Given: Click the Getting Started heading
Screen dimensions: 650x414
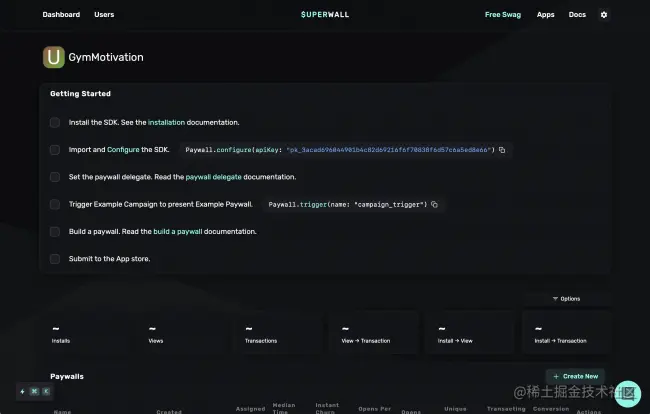Looking at the screenshot, I should (x=80, y=94).
